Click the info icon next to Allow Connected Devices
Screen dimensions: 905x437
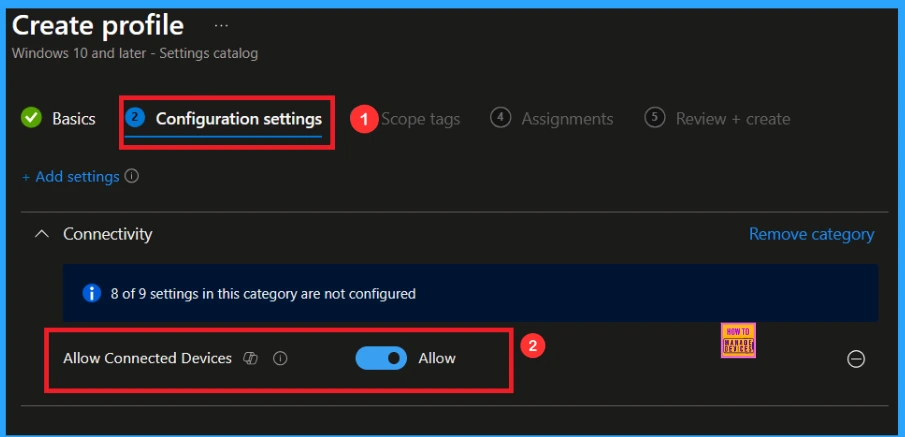click(x=280, y=358)
